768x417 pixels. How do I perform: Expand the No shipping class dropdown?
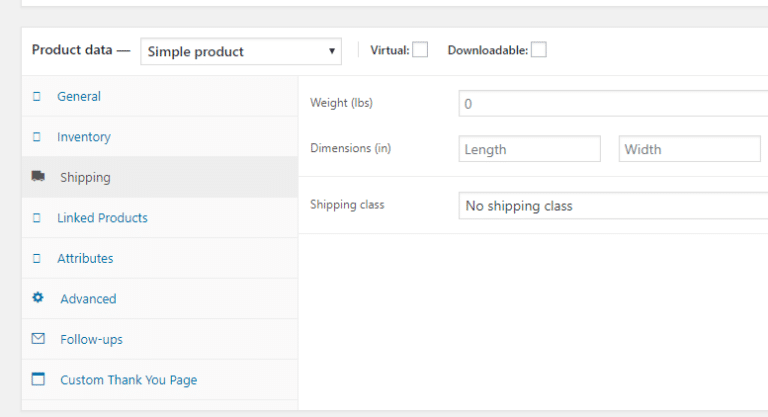click(612, 206)
